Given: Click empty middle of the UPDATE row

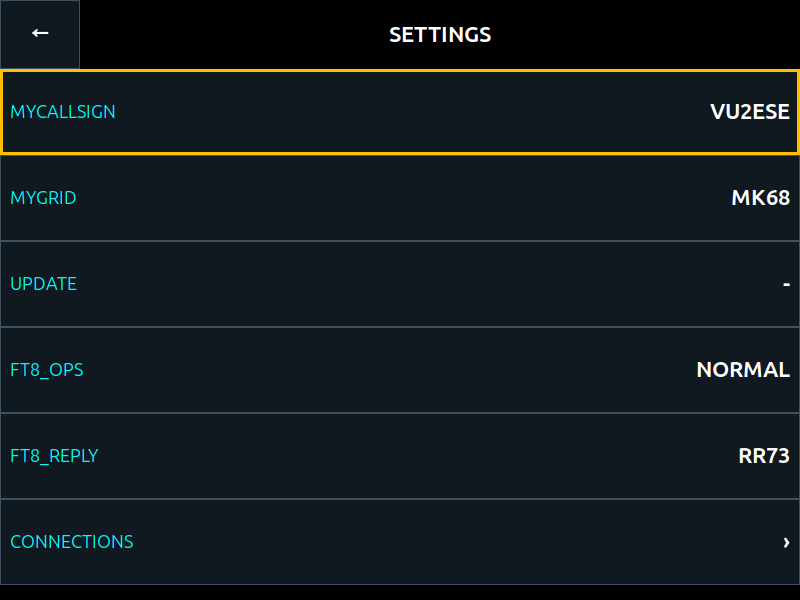Looking at the screenshot, I should 400,284.
